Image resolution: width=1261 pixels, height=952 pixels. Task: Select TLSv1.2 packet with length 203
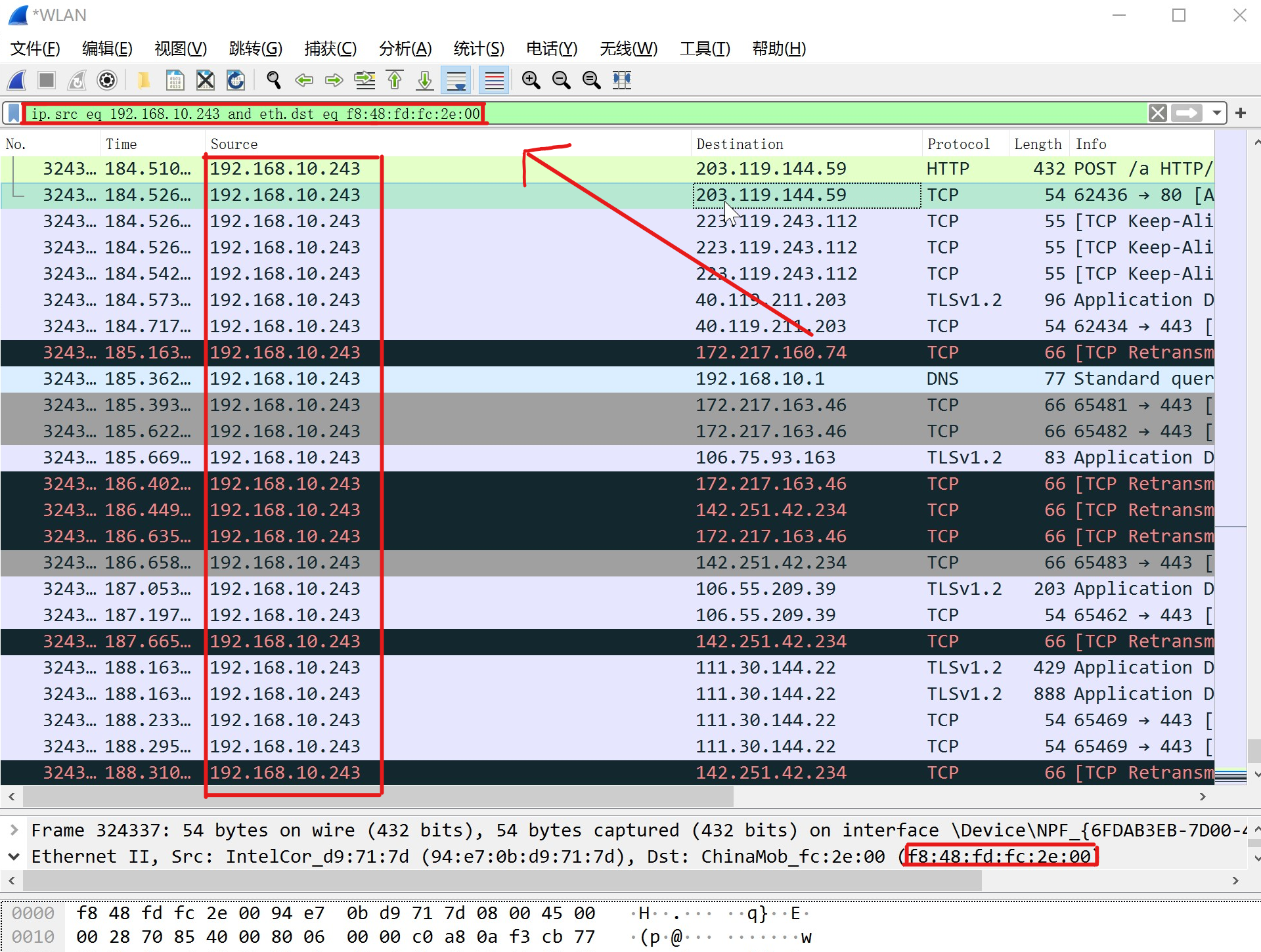608,589
